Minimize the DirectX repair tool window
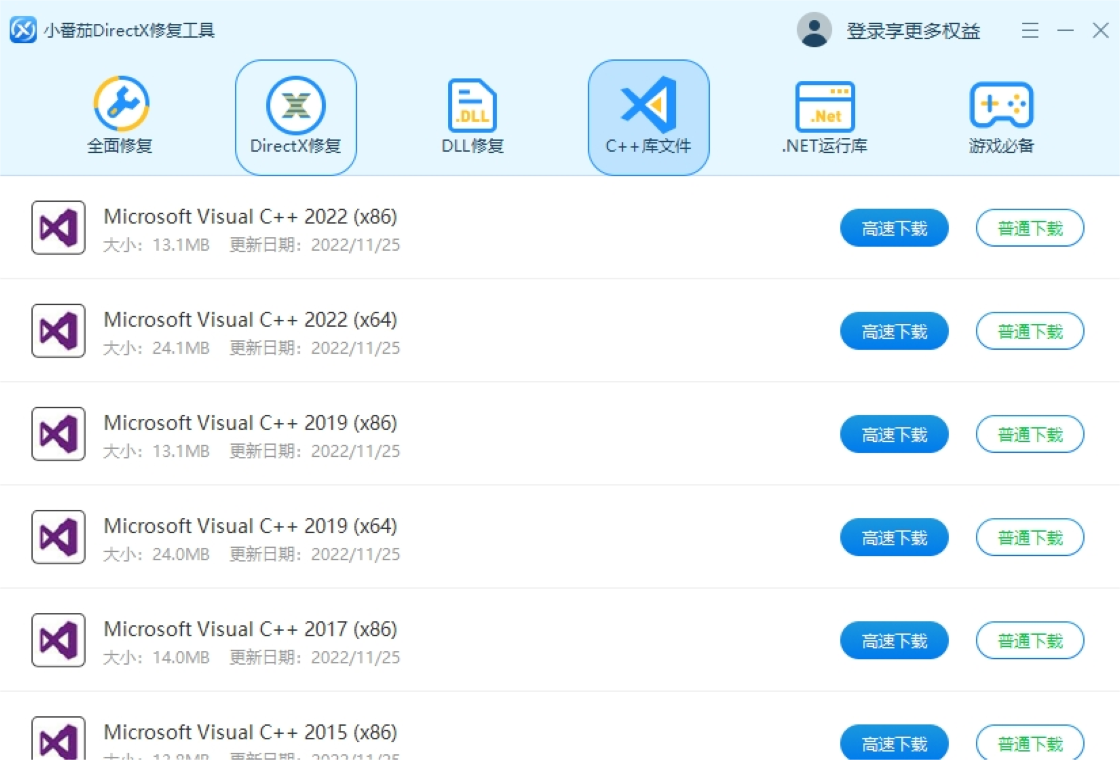Viewport: 1120px width, 760px height. tap(1066, 30)
